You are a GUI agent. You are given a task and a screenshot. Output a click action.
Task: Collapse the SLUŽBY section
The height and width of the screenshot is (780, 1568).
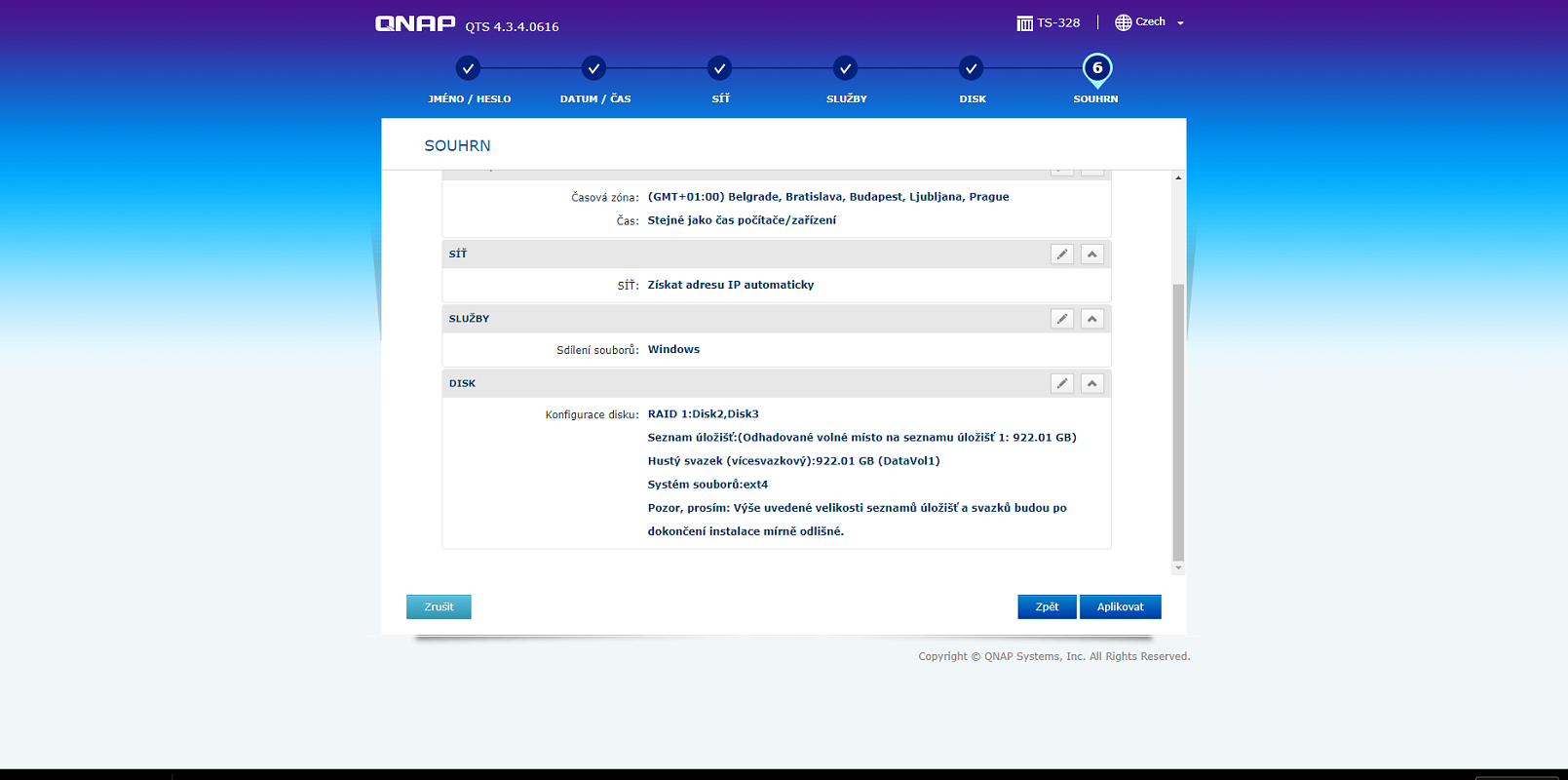(x=1092, y=319)
